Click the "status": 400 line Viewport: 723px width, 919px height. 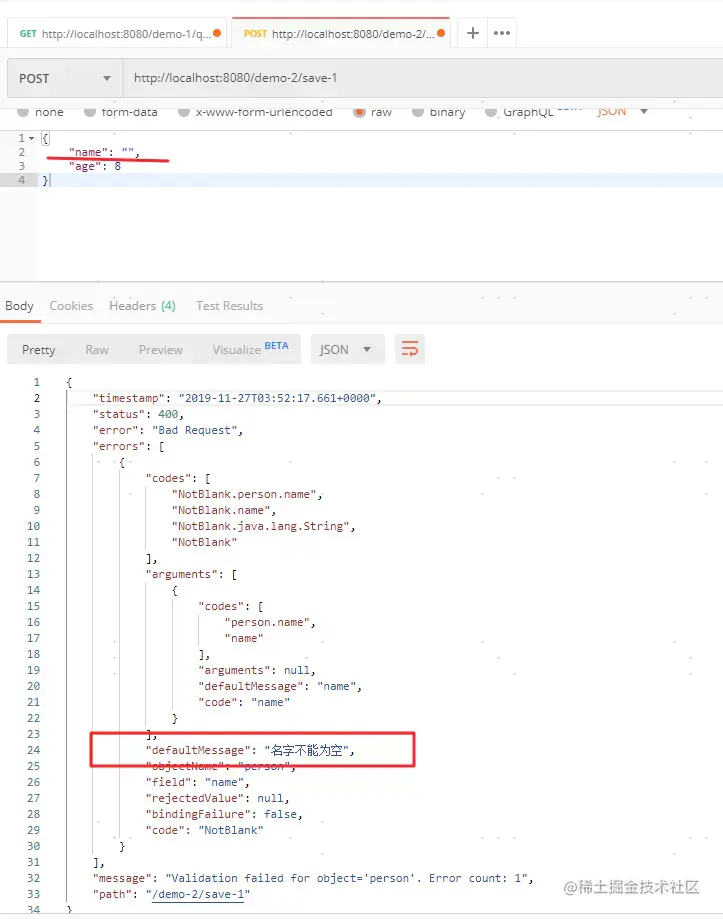click(138, 414)
